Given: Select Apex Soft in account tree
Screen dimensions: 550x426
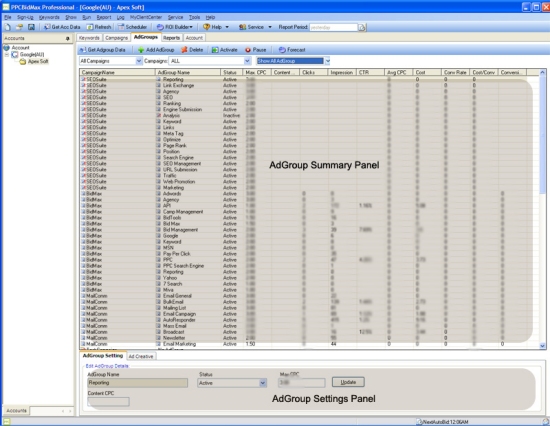Looking at the screenshot, I should coord(38,61).
